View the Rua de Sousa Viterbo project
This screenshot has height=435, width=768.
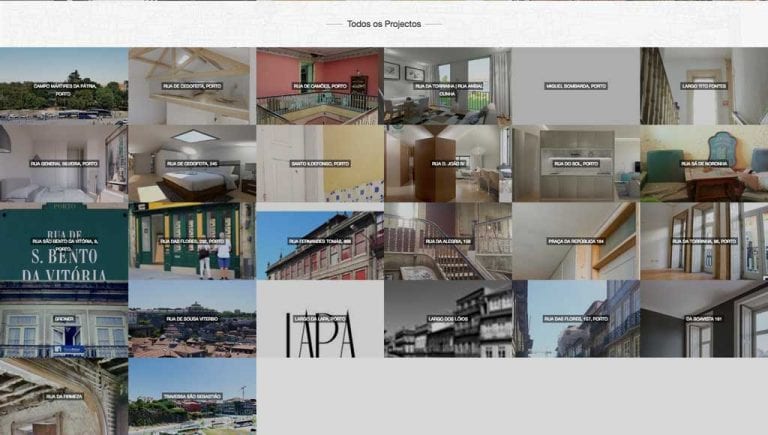[x=192, y=319]
